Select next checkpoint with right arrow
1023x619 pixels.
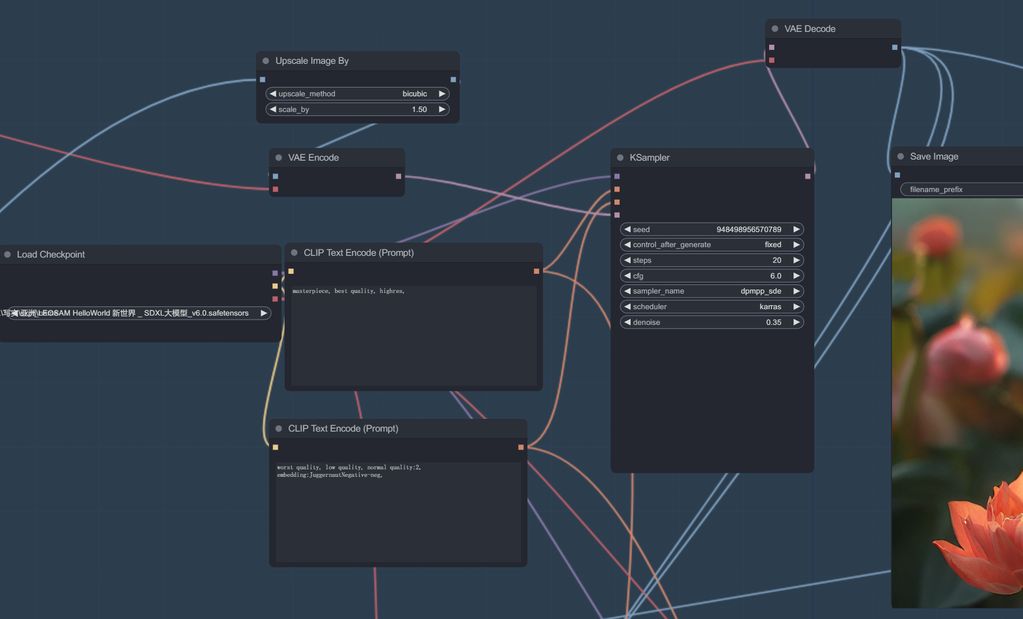[x=264, y=313]
